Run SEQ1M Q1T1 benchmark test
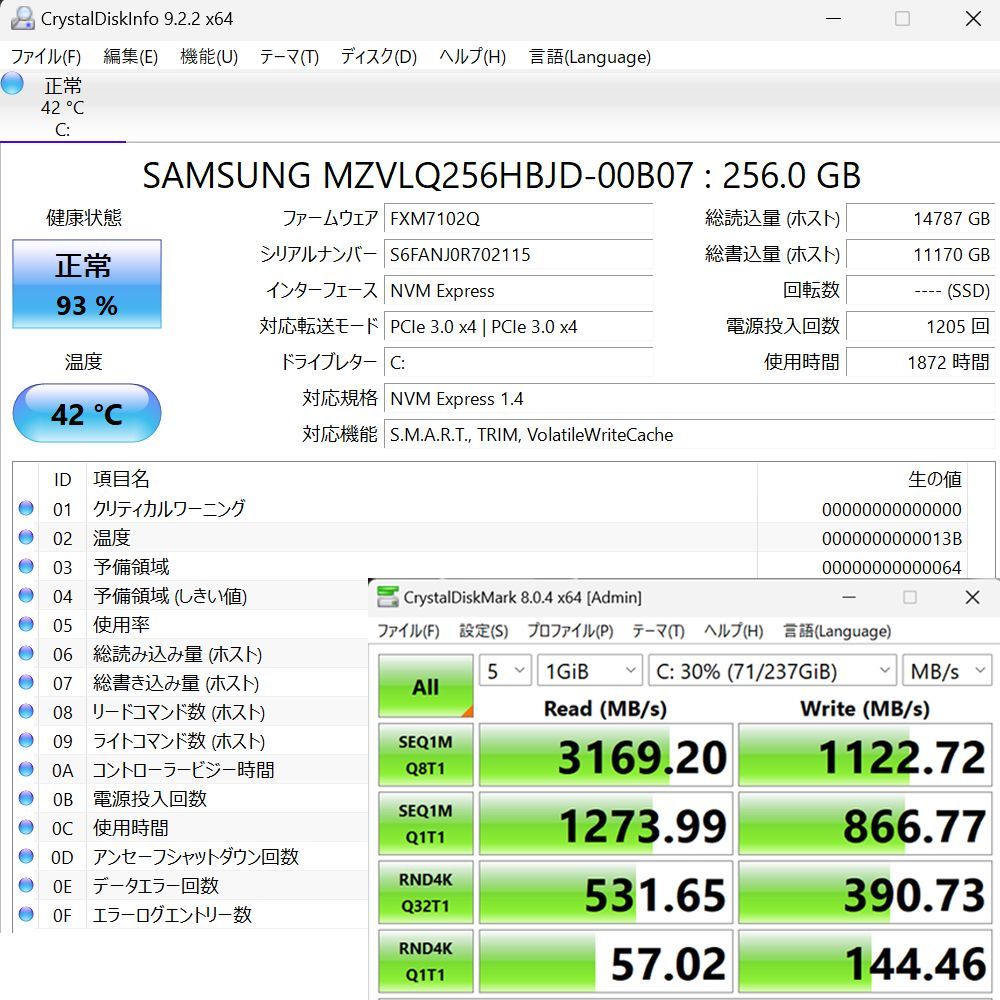 pyautogui.click(x=425, y=823)
